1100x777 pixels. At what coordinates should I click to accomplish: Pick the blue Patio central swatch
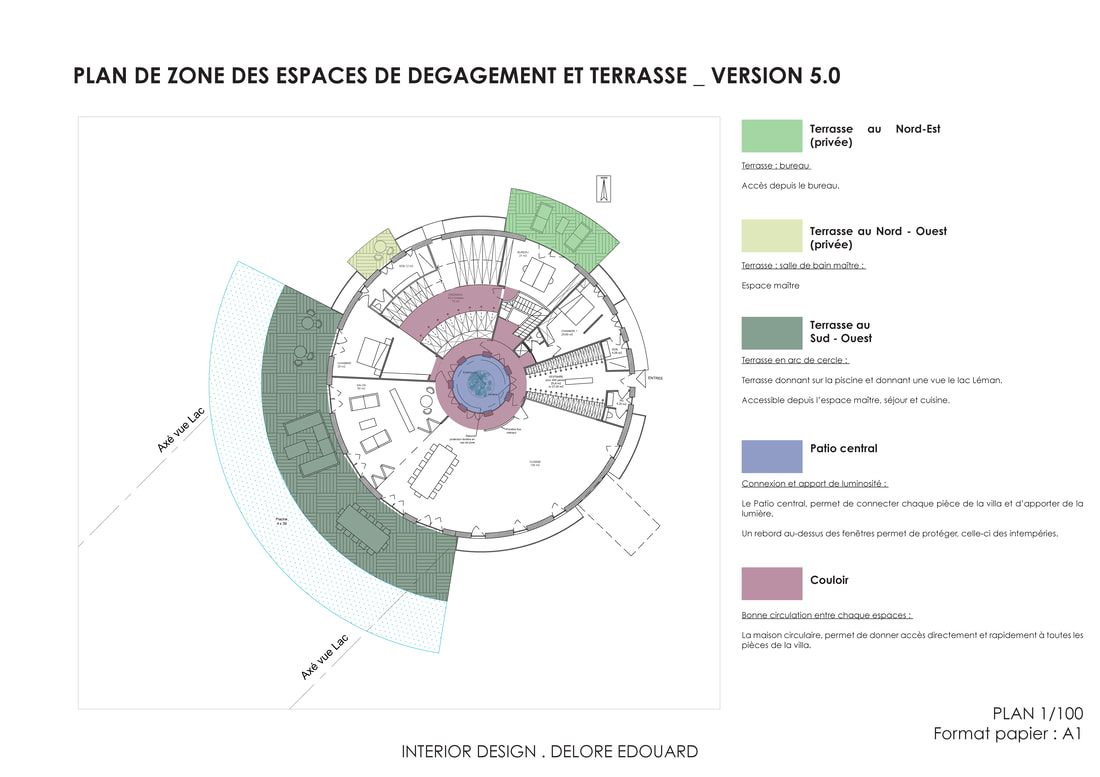click(x=772, y=456)
